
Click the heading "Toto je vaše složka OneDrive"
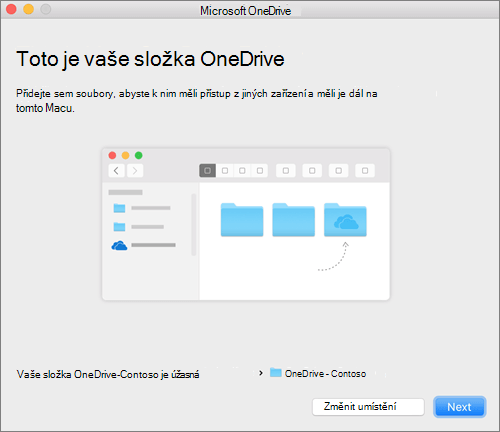coord(150,59)
